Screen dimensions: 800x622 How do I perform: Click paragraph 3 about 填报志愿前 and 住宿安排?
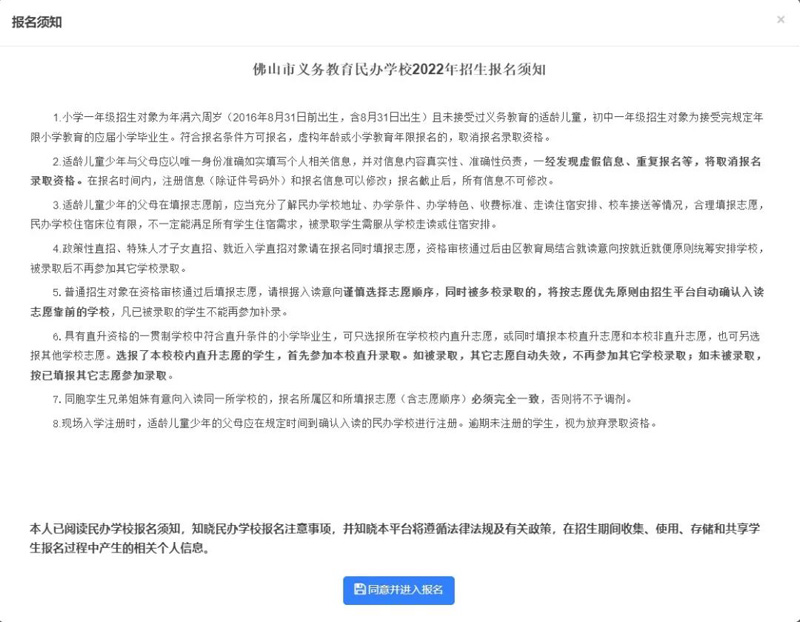click(x=400, y=212)
